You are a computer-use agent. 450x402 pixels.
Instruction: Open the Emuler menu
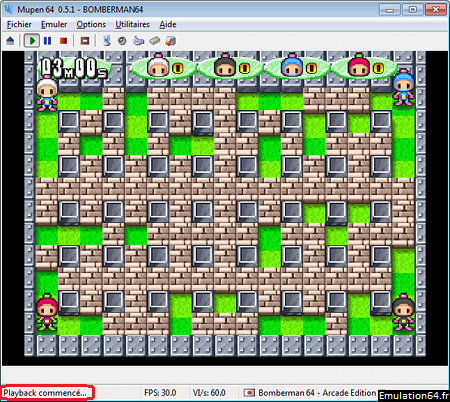(54, 24)
